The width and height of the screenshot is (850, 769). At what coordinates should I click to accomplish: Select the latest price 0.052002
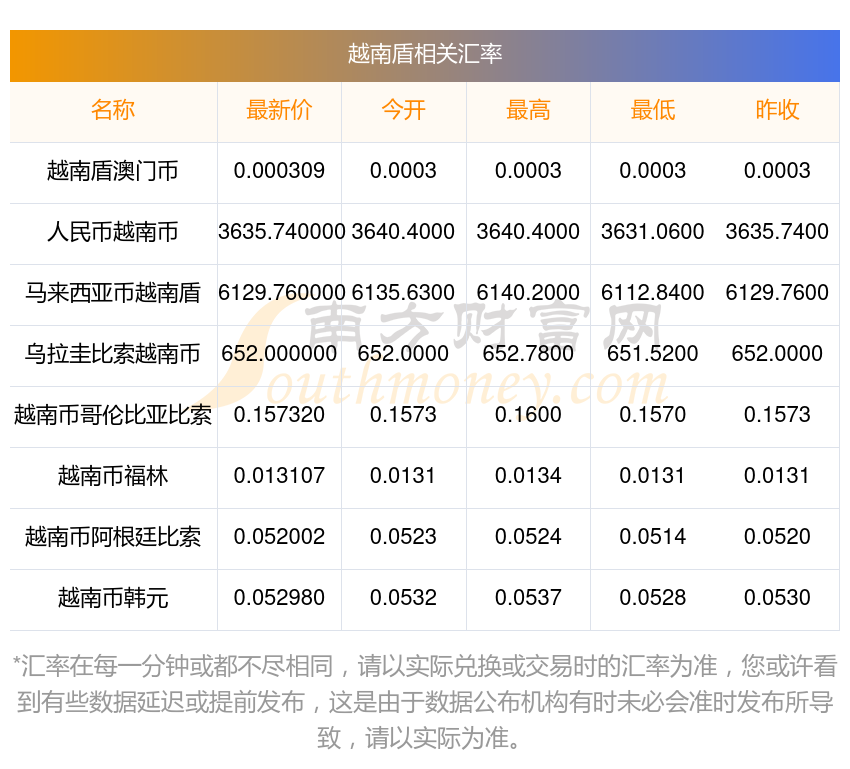tap(279, 537)
